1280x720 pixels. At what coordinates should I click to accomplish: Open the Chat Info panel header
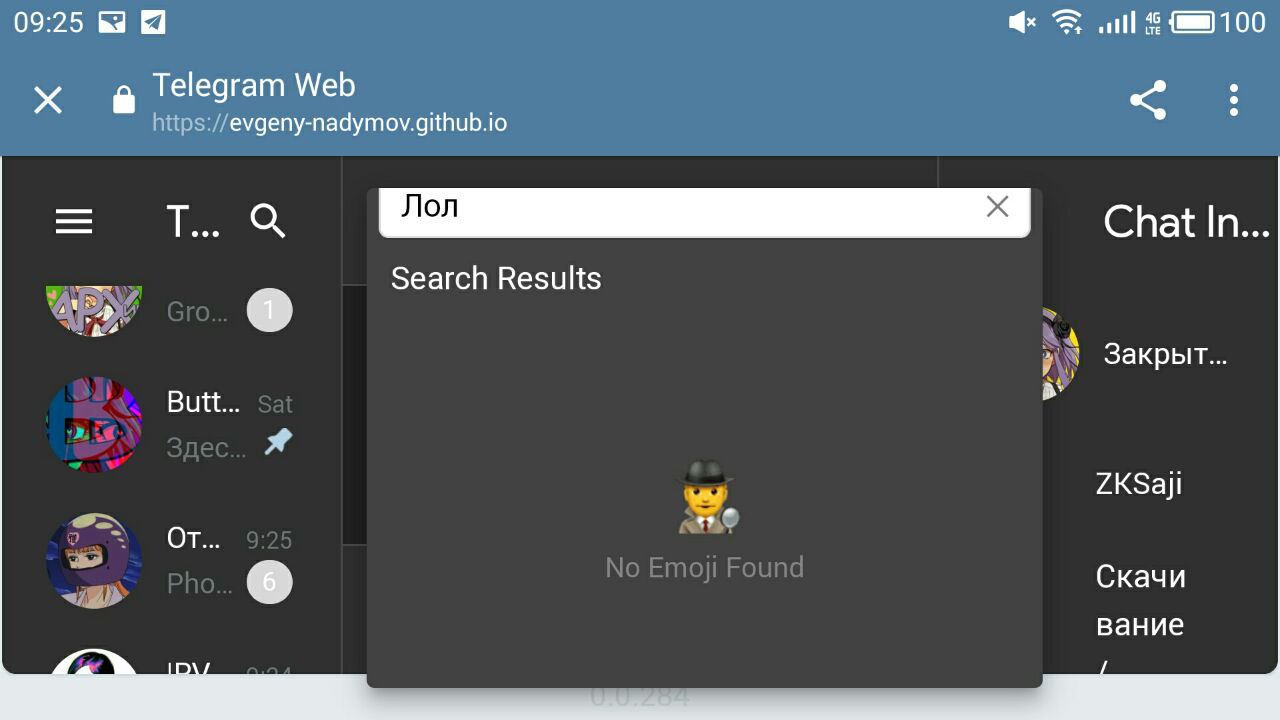pyautogui.click(x=1186, y=222)
